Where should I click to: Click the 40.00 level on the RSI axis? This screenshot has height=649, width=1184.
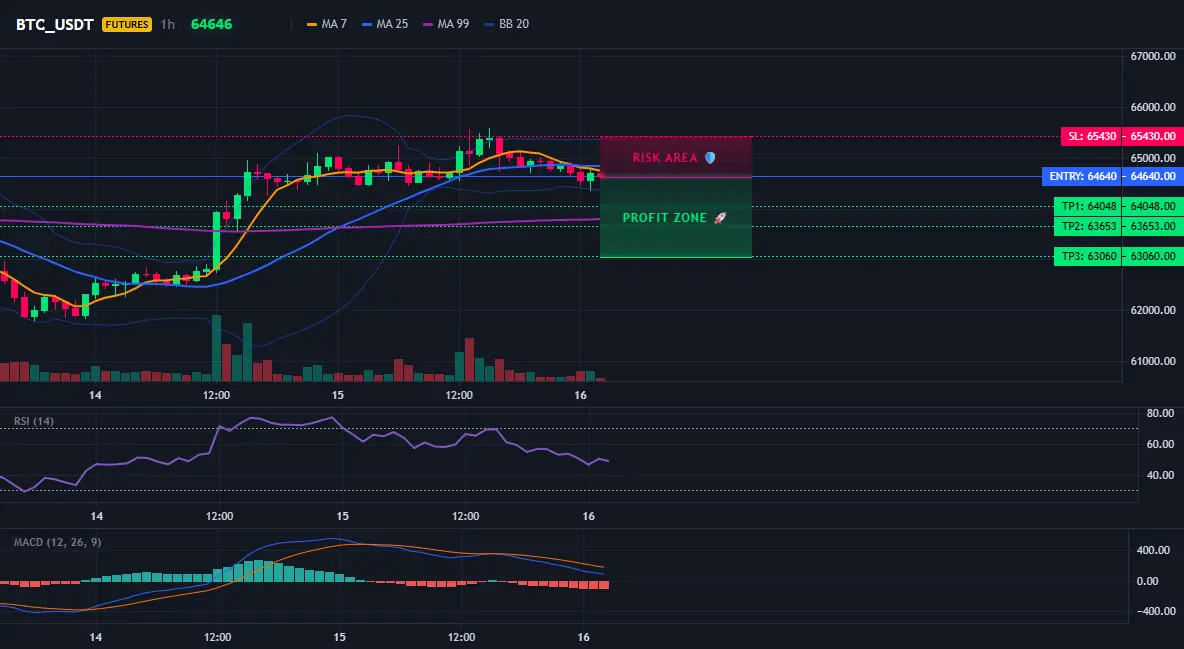(x=1160, y=475)
